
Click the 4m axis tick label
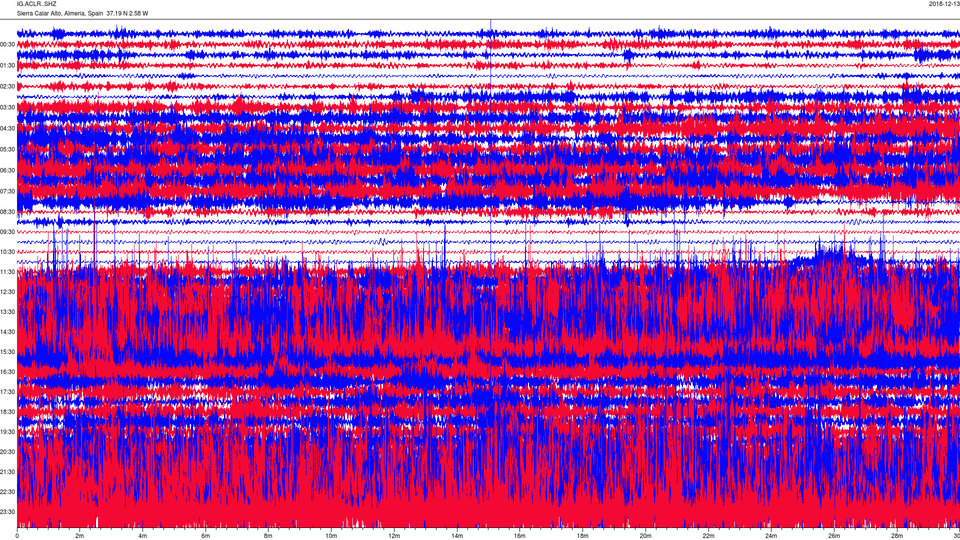(143, 536)
